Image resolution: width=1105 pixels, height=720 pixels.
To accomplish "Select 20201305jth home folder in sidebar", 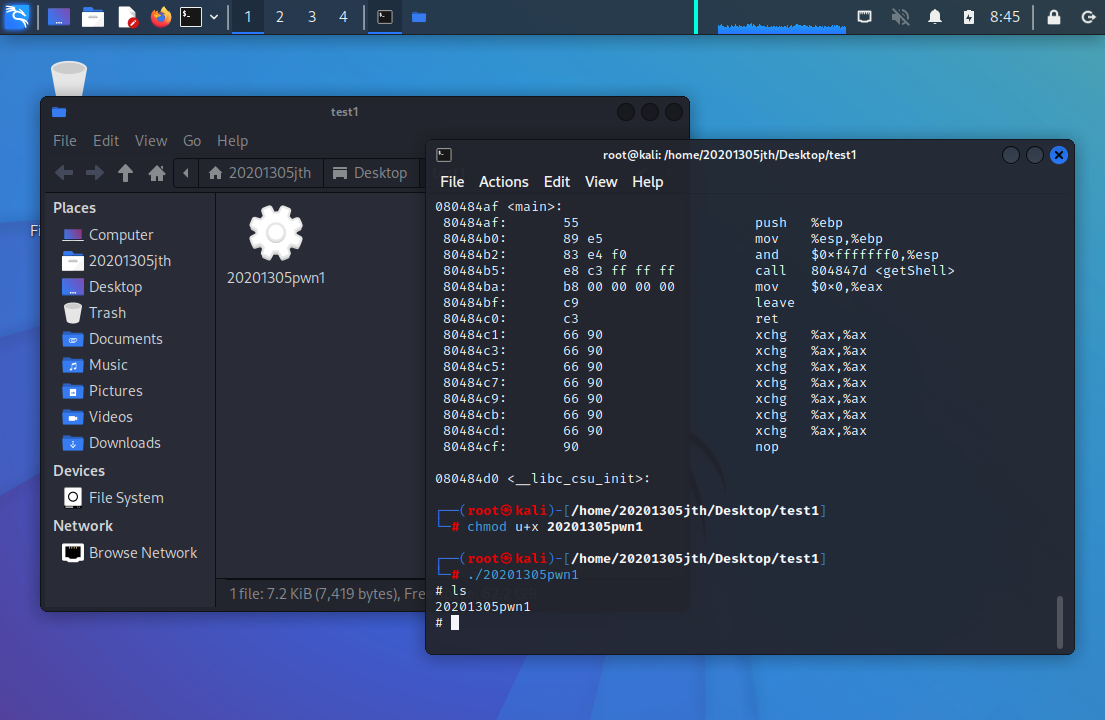I will coord(116,261).
